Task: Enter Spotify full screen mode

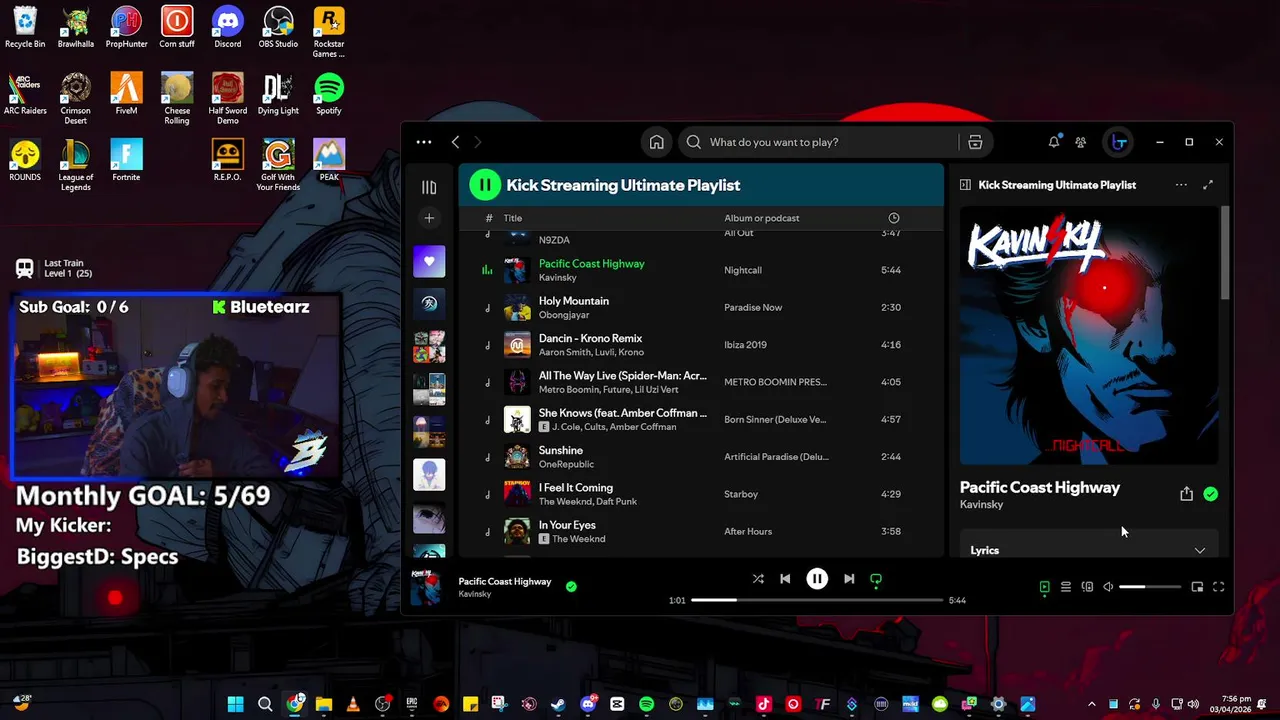Action: pyautogui.click(x=1218, y=587)
